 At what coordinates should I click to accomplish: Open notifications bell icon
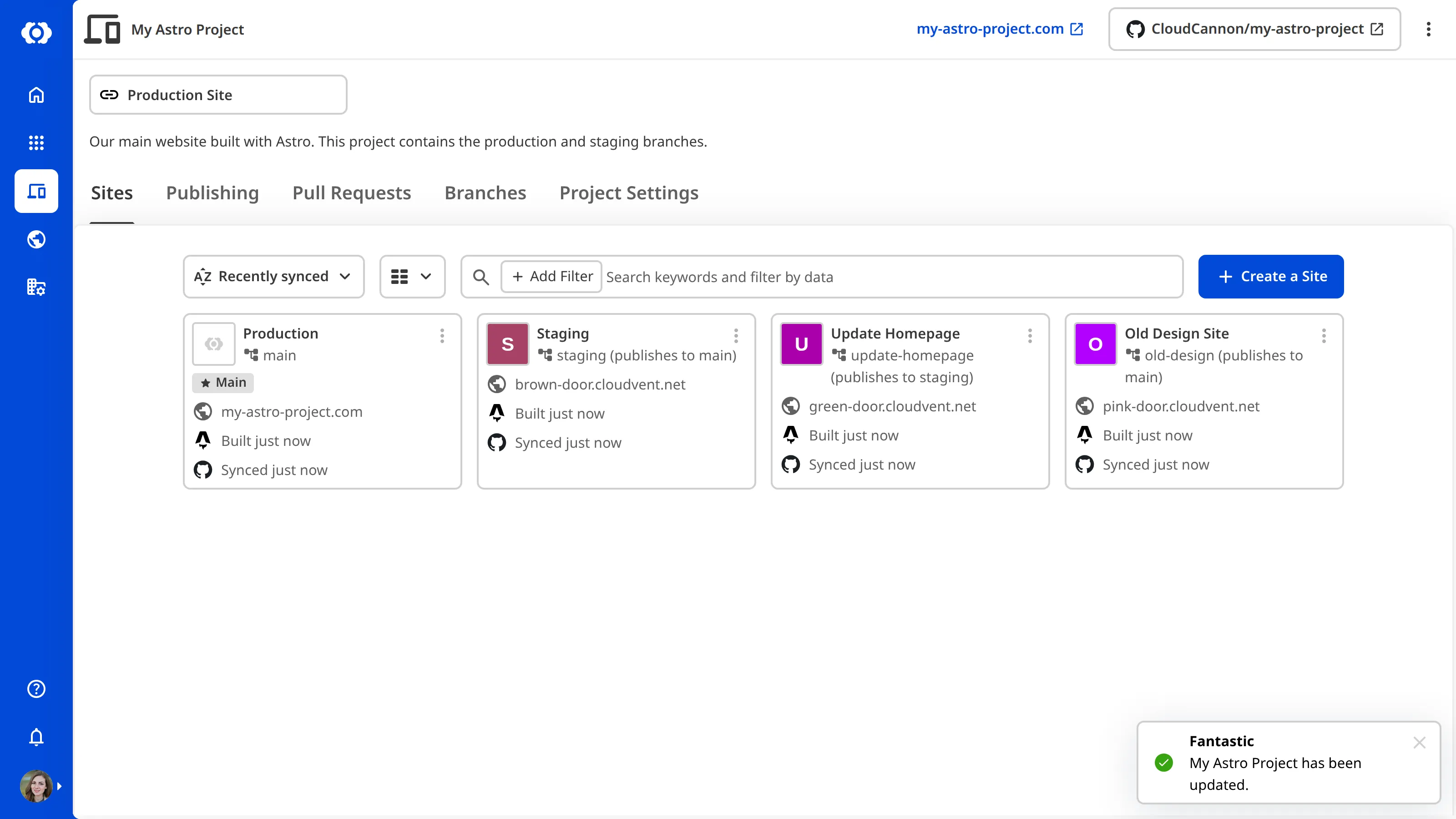click(x=36, y=737)
